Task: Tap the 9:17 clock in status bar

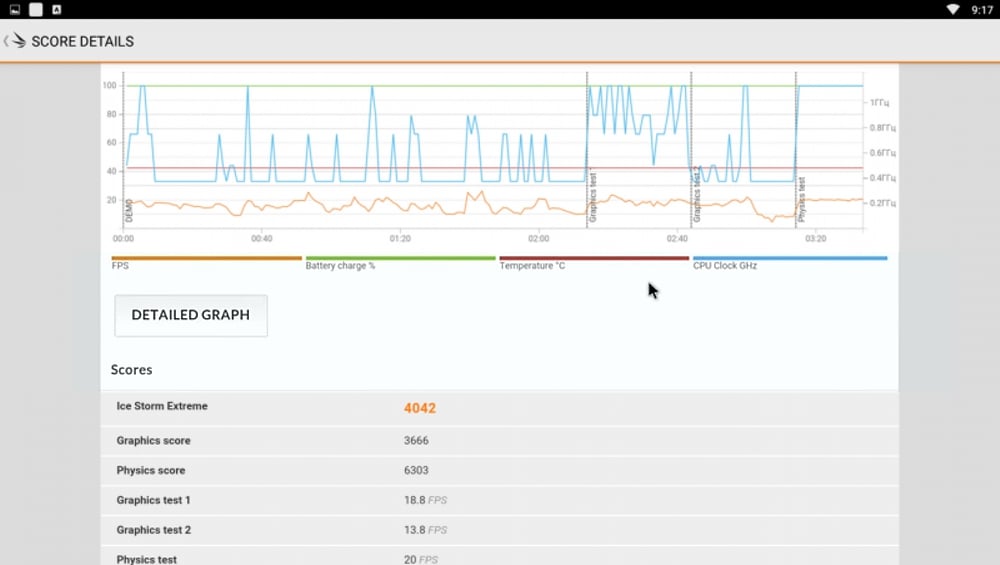Action: click(981, 9)
